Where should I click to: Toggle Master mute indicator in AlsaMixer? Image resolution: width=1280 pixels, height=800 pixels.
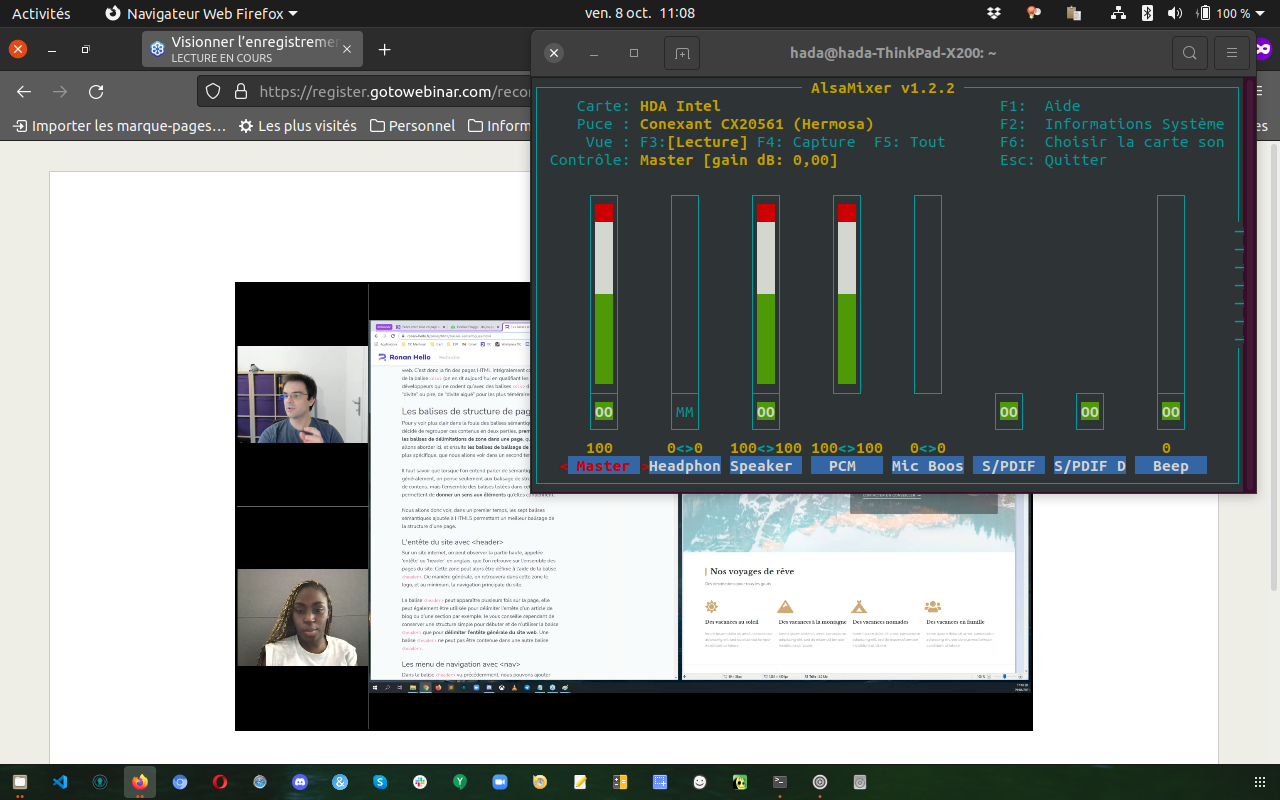[603, 412]
